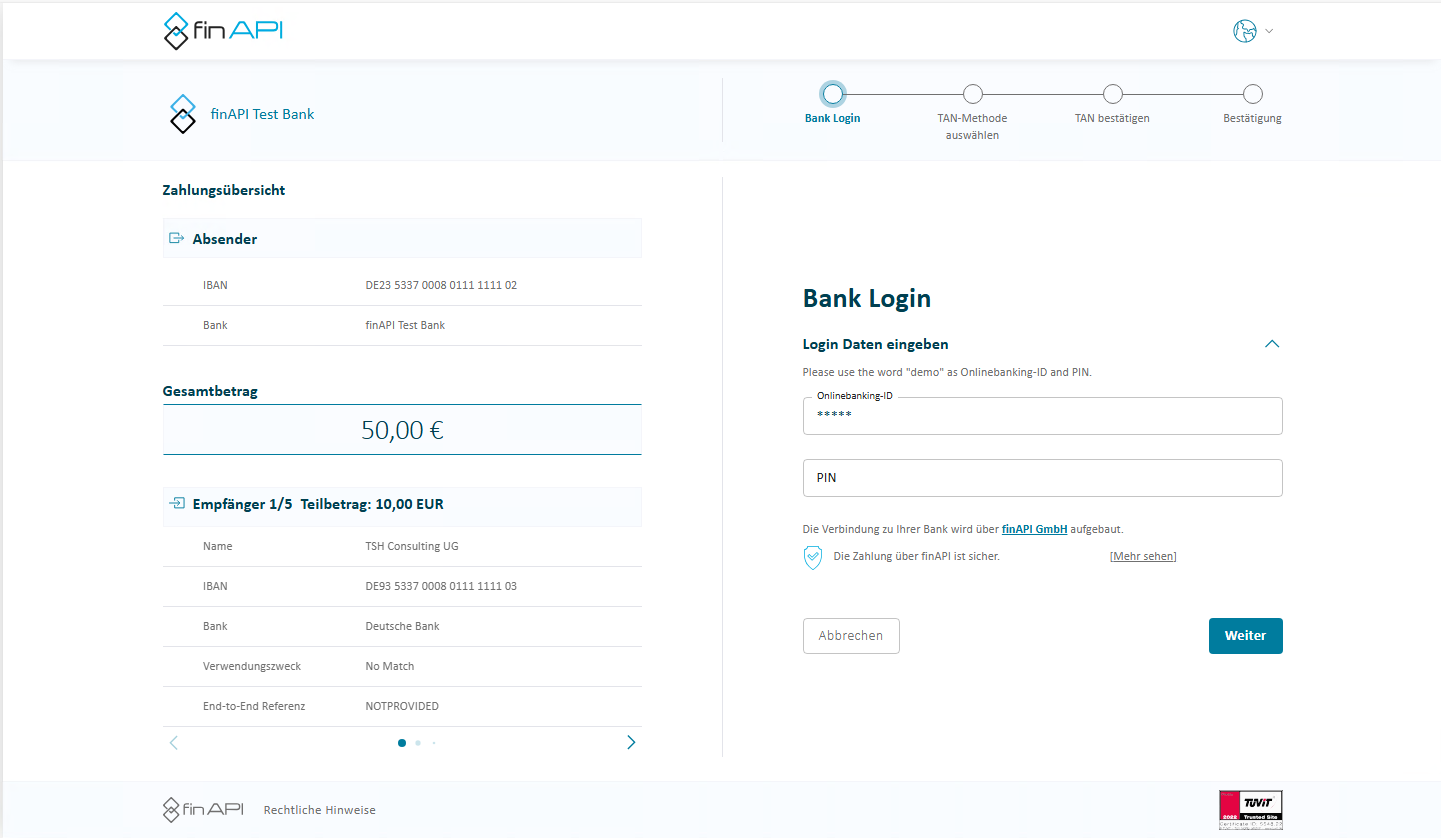Click the No Match Verwendungszweck value
The height and width of the screenshot is (838, 1441).
390,666
